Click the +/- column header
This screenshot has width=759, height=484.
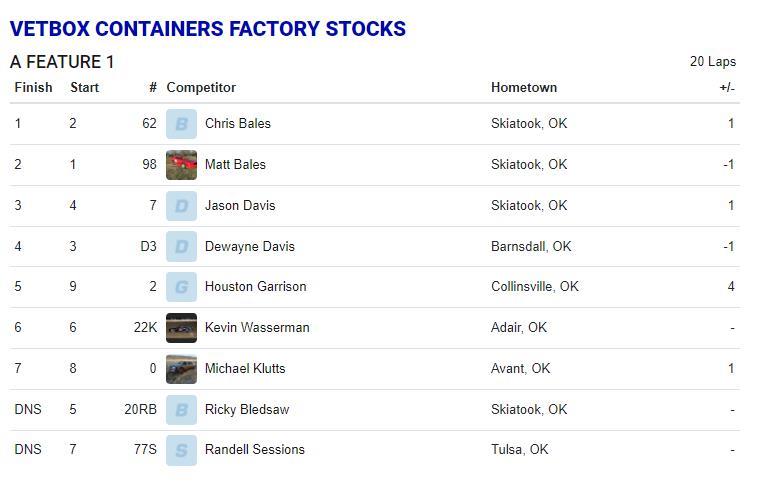727,88
